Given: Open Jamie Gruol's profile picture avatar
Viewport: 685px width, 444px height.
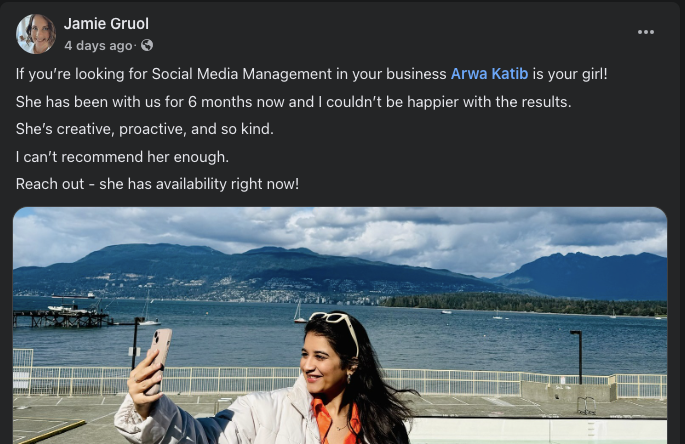Looking at the screenshot, I should tap(36, 34).
